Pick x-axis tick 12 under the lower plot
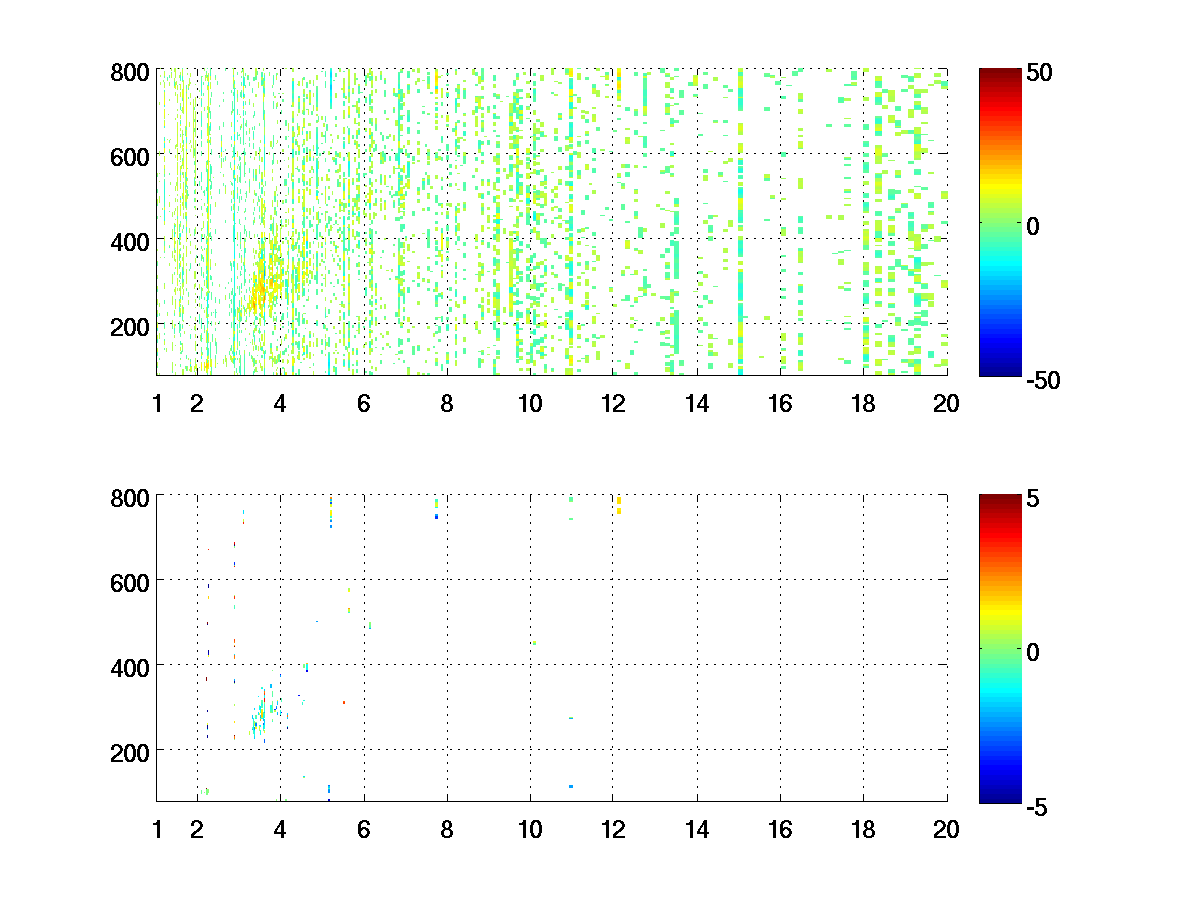This screenshot has height=900, width=1200. (x=613, y=829)
